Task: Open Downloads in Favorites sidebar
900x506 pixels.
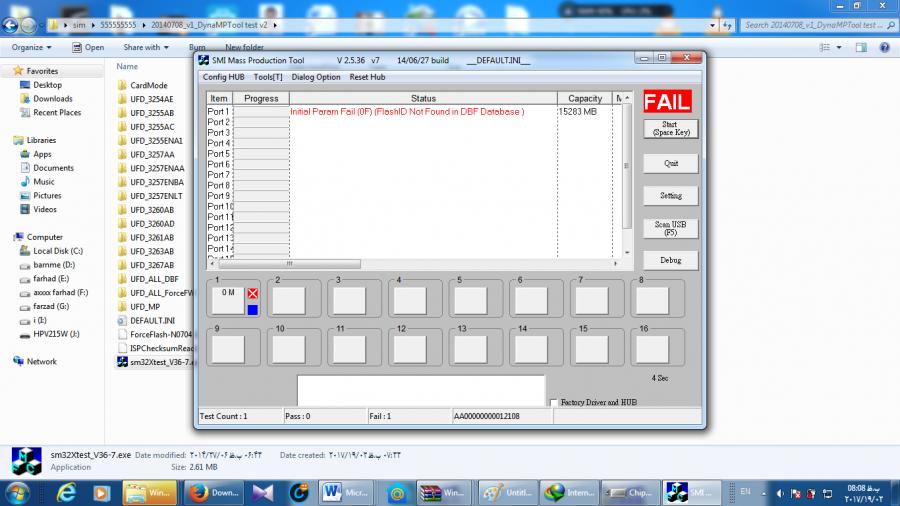Action: click(52, 99)
